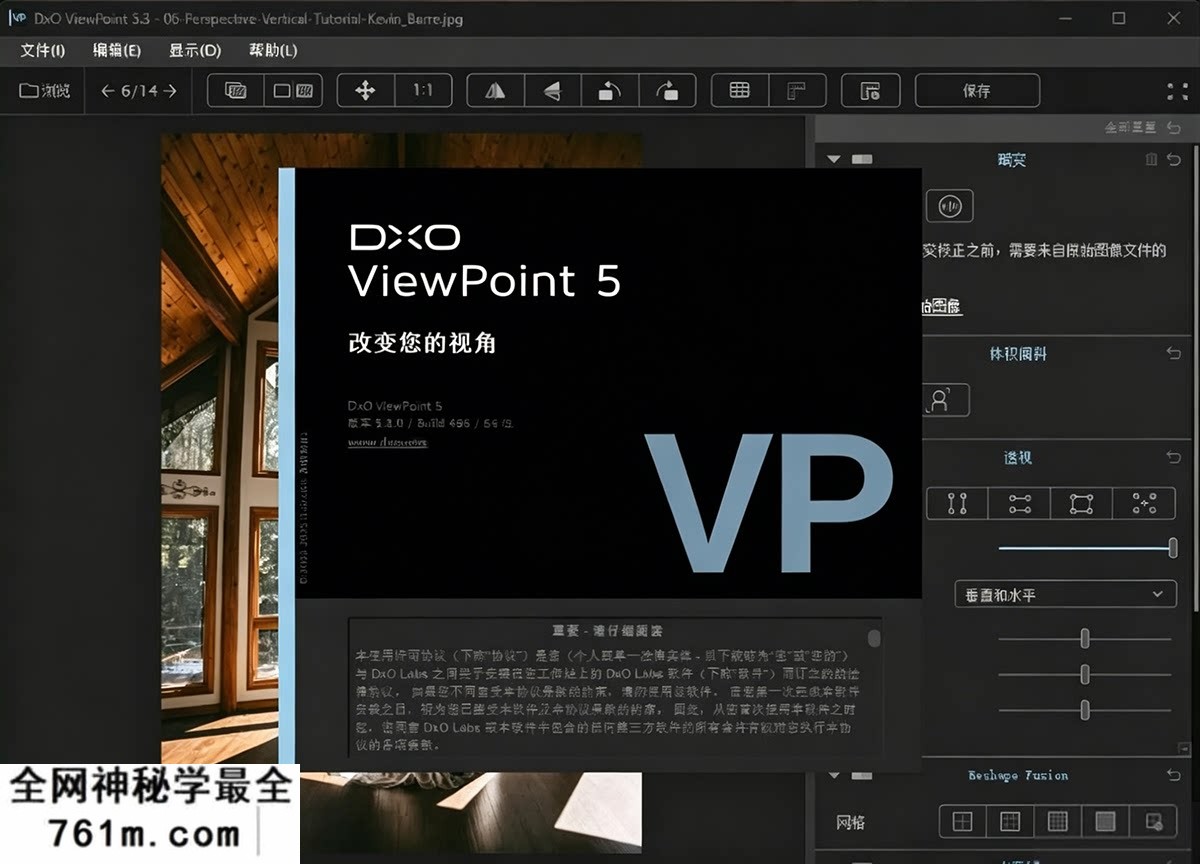1200x864 pixels.
Task: Open the 文件(I) menu
Action: 43,50
